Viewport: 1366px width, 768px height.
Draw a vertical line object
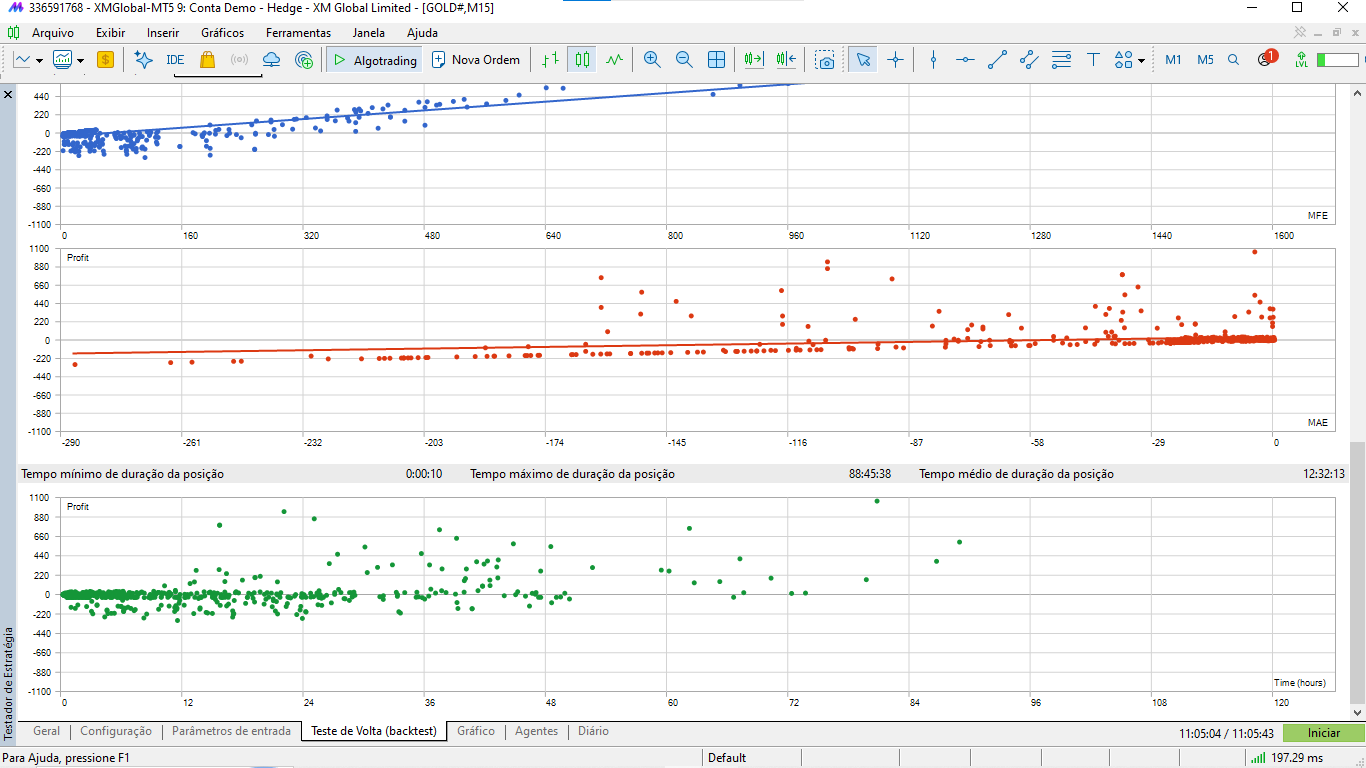point(933,60)
